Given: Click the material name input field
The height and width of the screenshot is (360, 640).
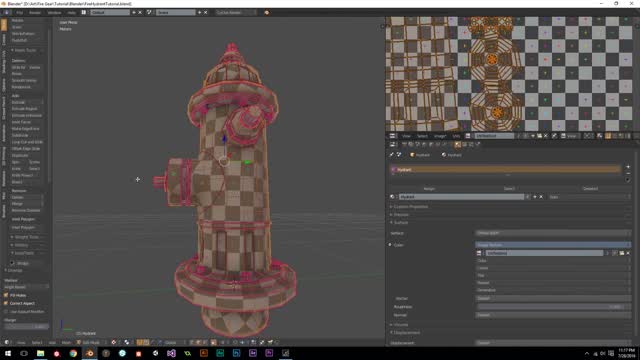Looking at the screenshot, I should (461, 197).
